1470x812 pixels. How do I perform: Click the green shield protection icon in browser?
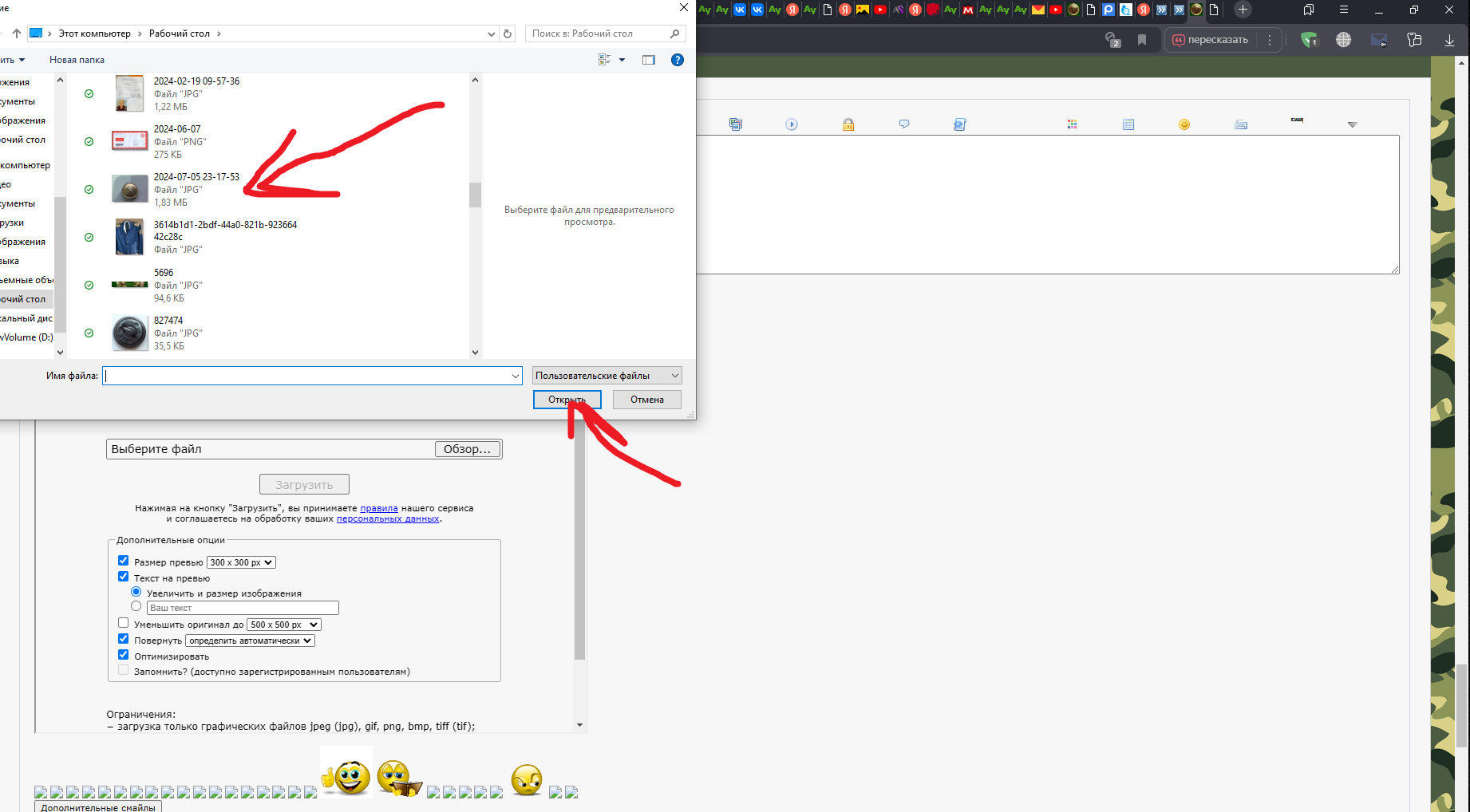click(1309, 40)
